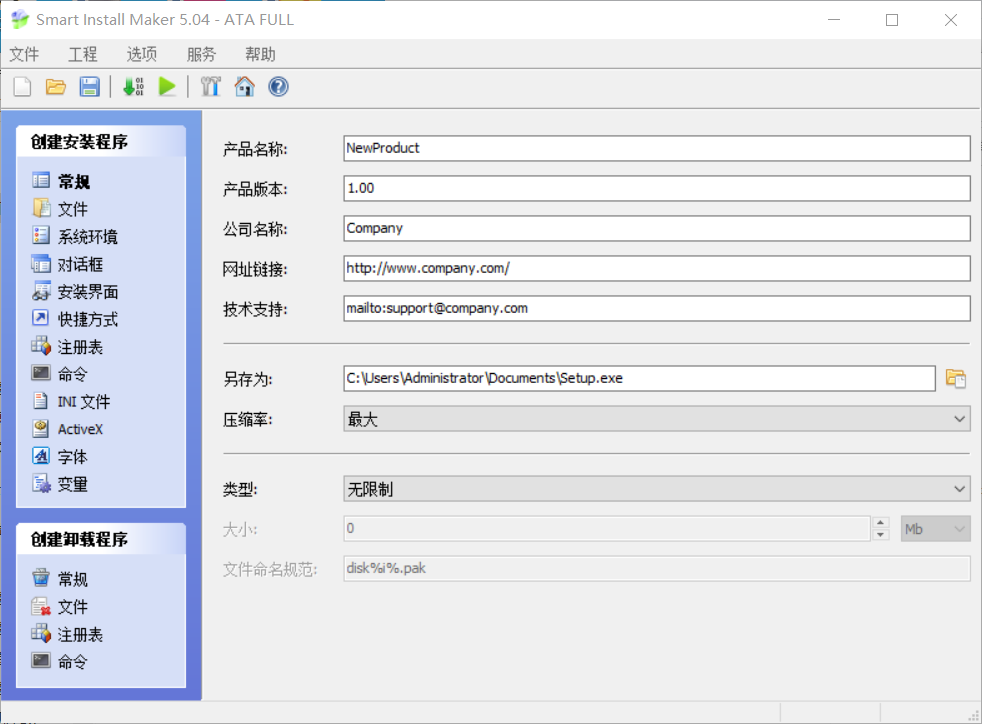Click the 网址链接 URL field

(x=657, y=269)
